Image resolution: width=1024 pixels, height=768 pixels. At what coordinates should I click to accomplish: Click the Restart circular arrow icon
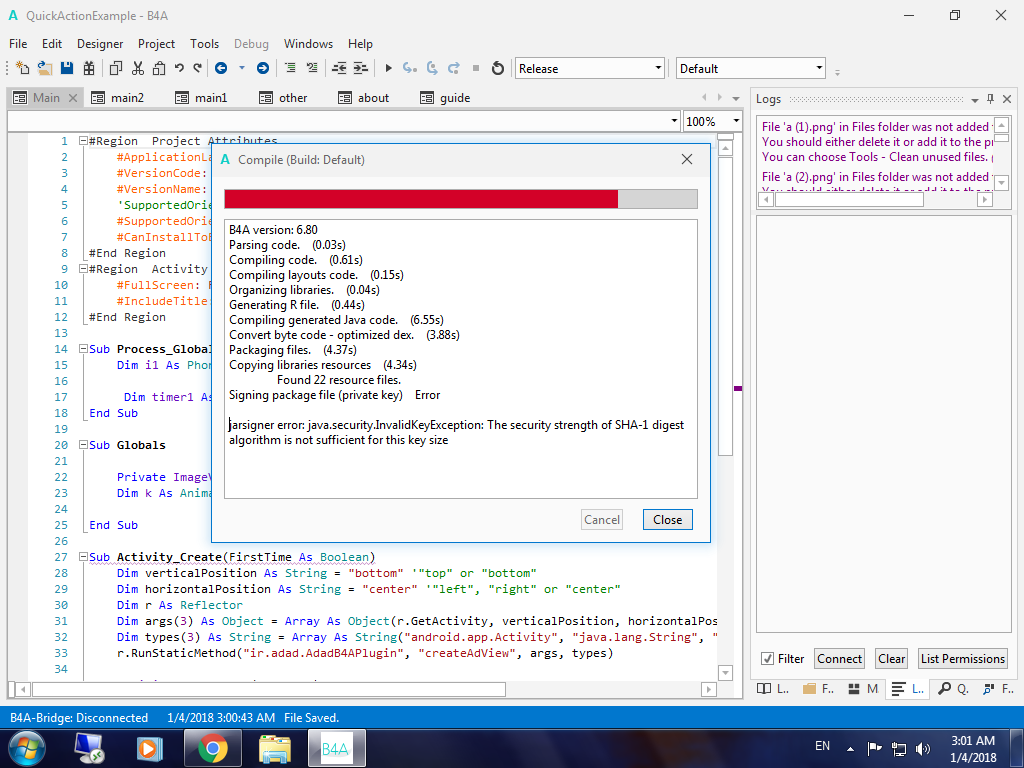tap(498, 68)
